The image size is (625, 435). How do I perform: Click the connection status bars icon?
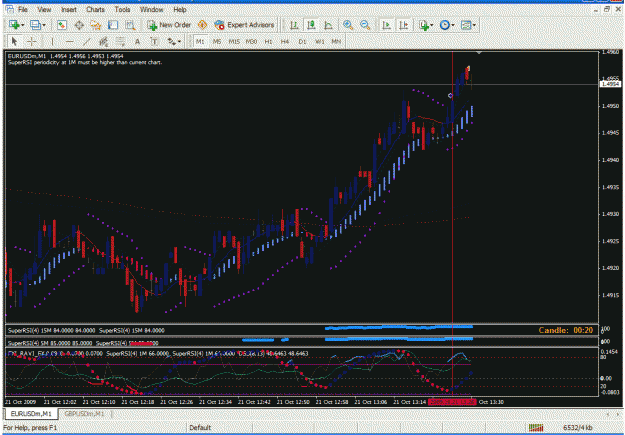point(536,428)
